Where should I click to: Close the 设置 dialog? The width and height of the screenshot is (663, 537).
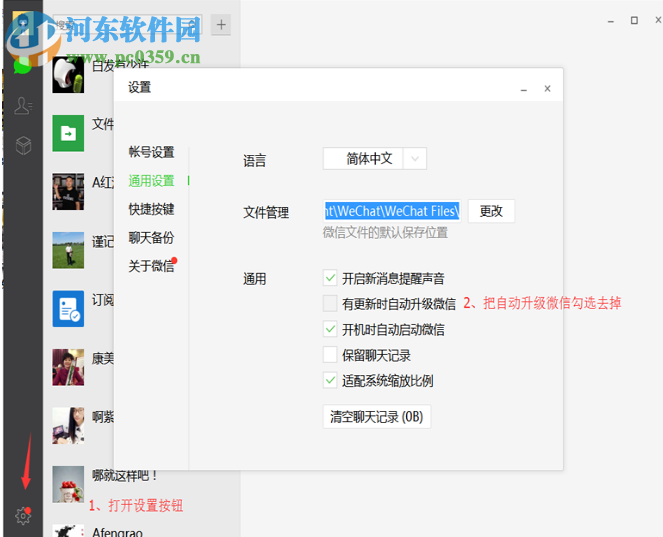(x=547, y=88)
